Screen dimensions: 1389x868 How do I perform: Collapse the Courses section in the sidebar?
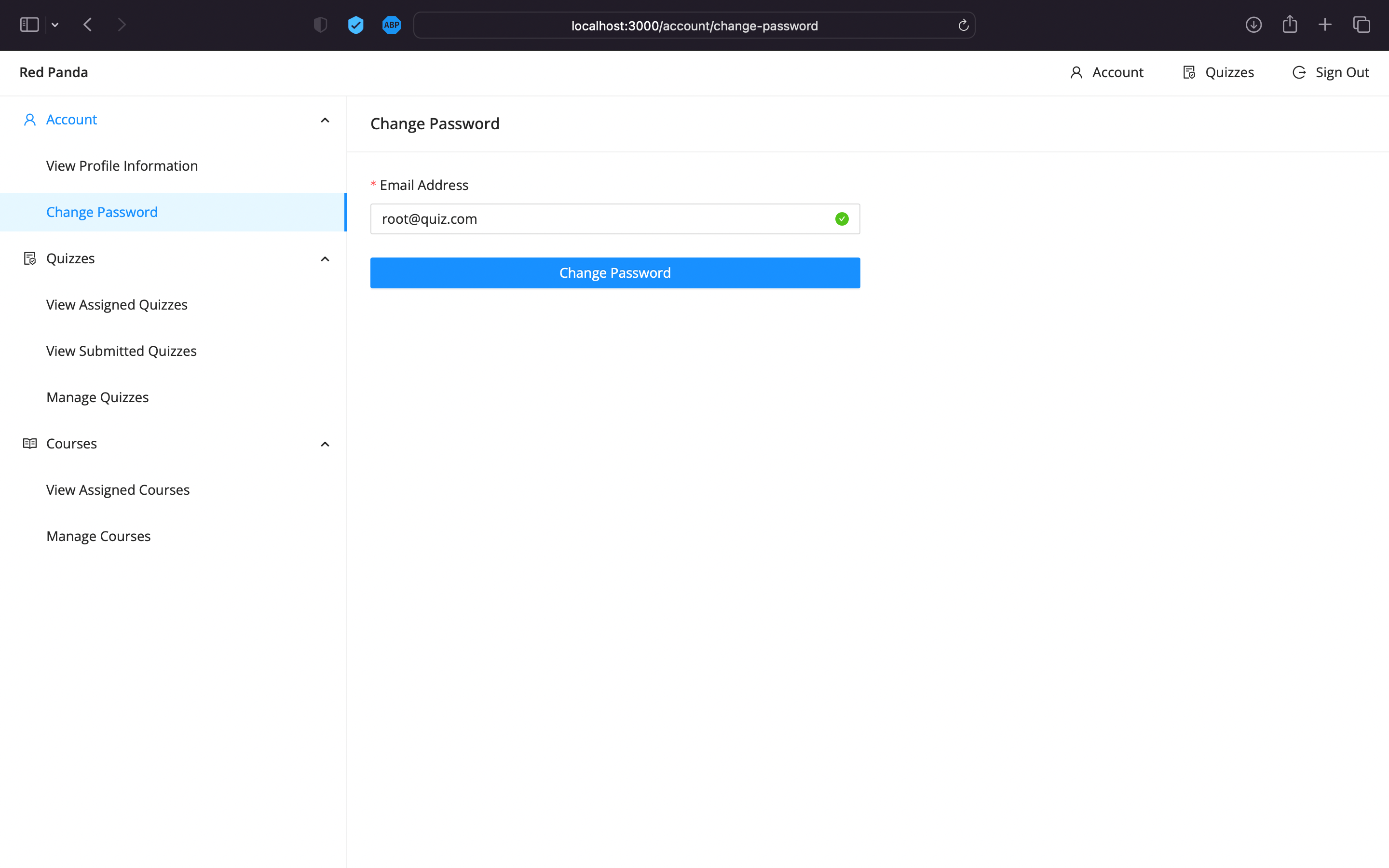pos(324,444)
